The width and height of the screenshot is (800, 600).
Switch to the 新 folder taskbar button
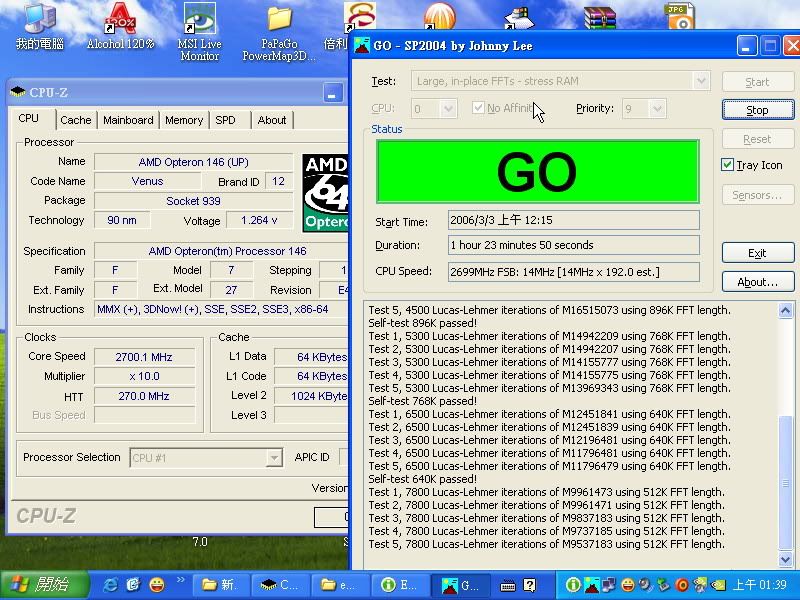click(221, 585)
